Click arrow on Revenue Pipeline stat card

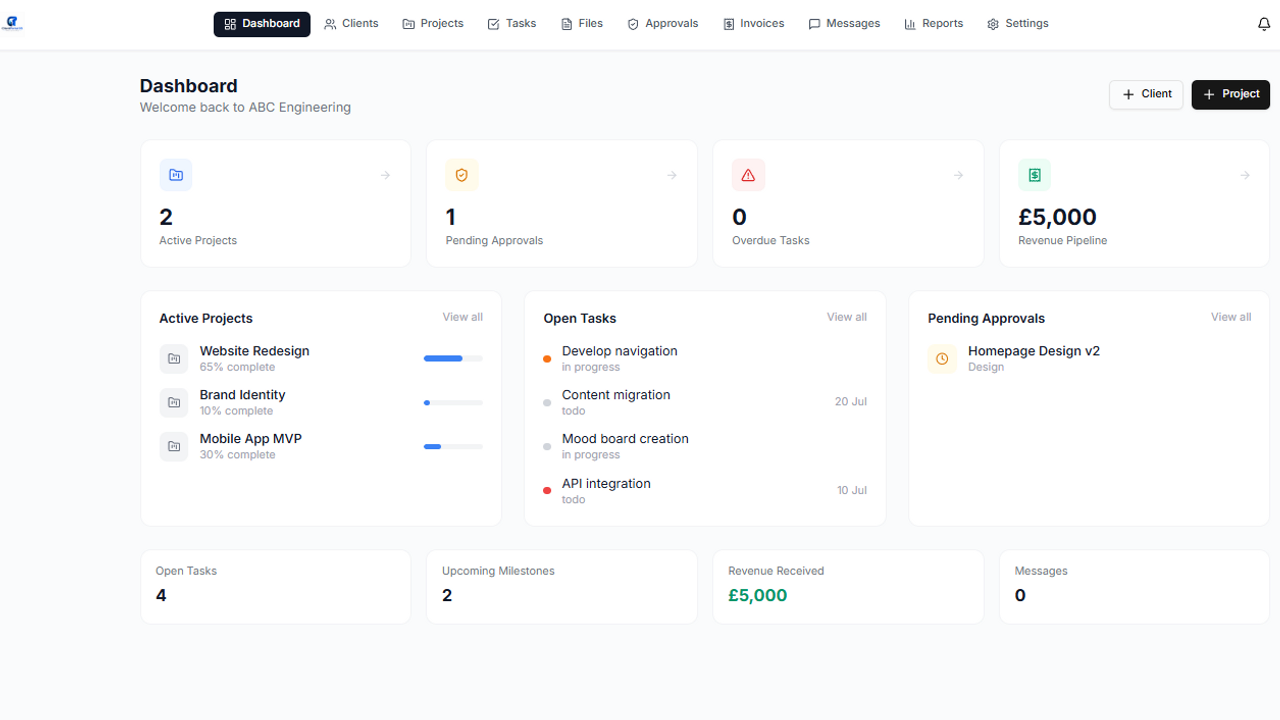[1245, 175]
